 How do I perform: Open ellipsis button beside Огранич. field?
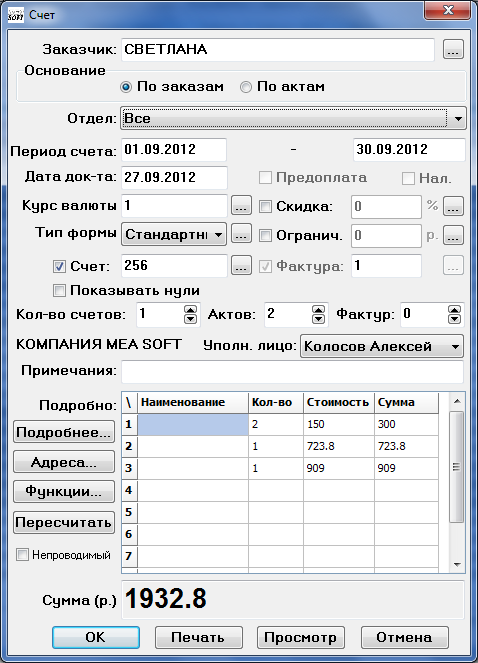click(453, 236)
